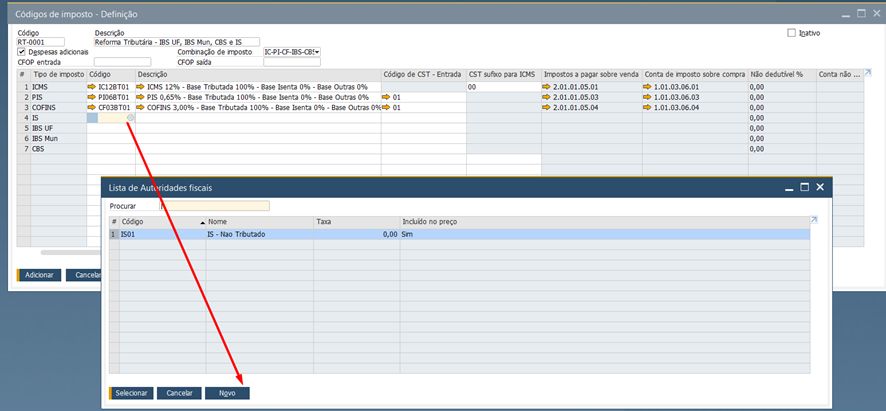
Task: Click the Adicionar button
Action: click(x=39, y=275)
